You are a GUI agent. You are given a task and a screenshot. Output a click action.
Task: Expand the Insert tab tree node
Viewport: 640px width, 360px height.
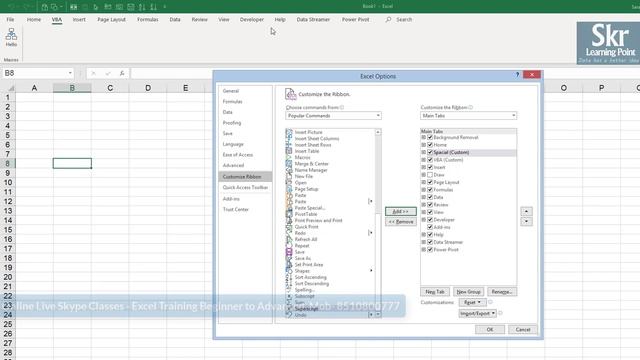[x=424, y=167]
